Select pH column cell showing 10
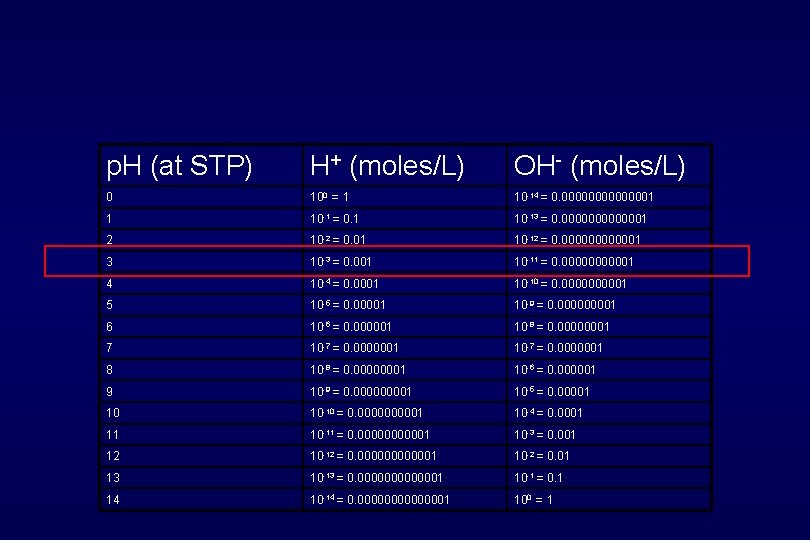 [113, 413]
